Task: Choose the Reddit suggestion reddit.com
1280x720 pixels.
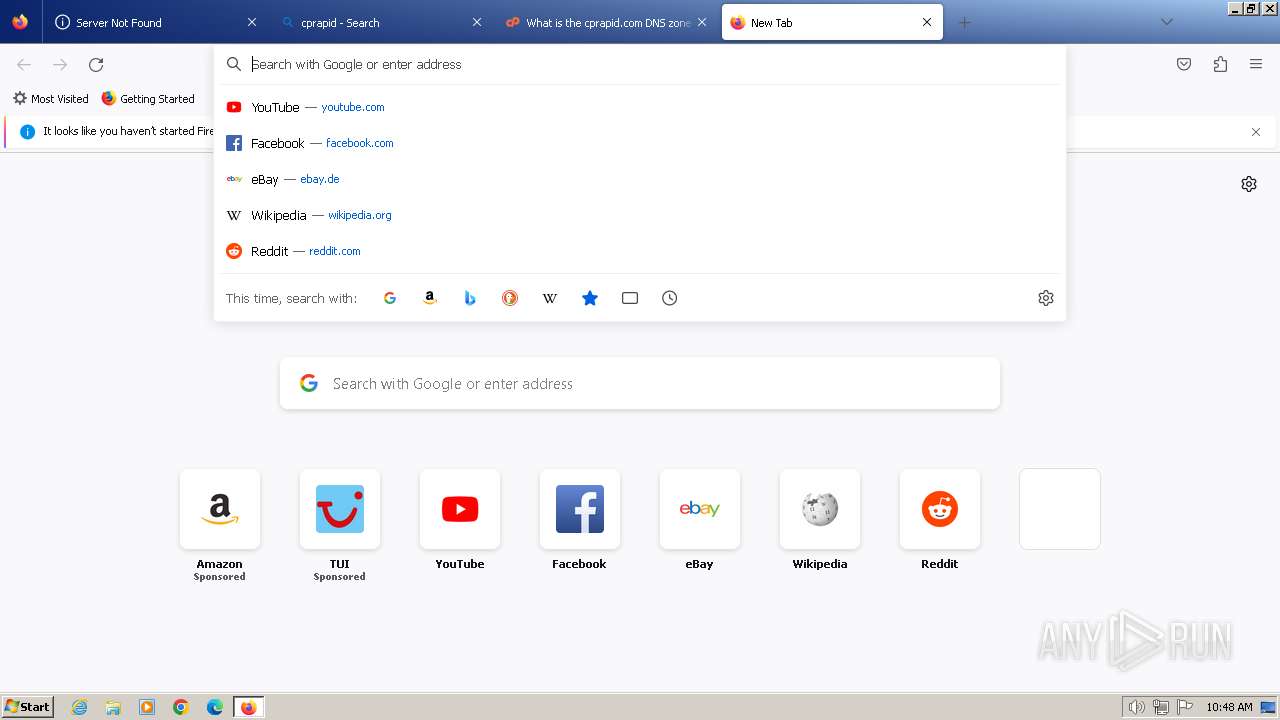Action: click(x=640, y=251)
